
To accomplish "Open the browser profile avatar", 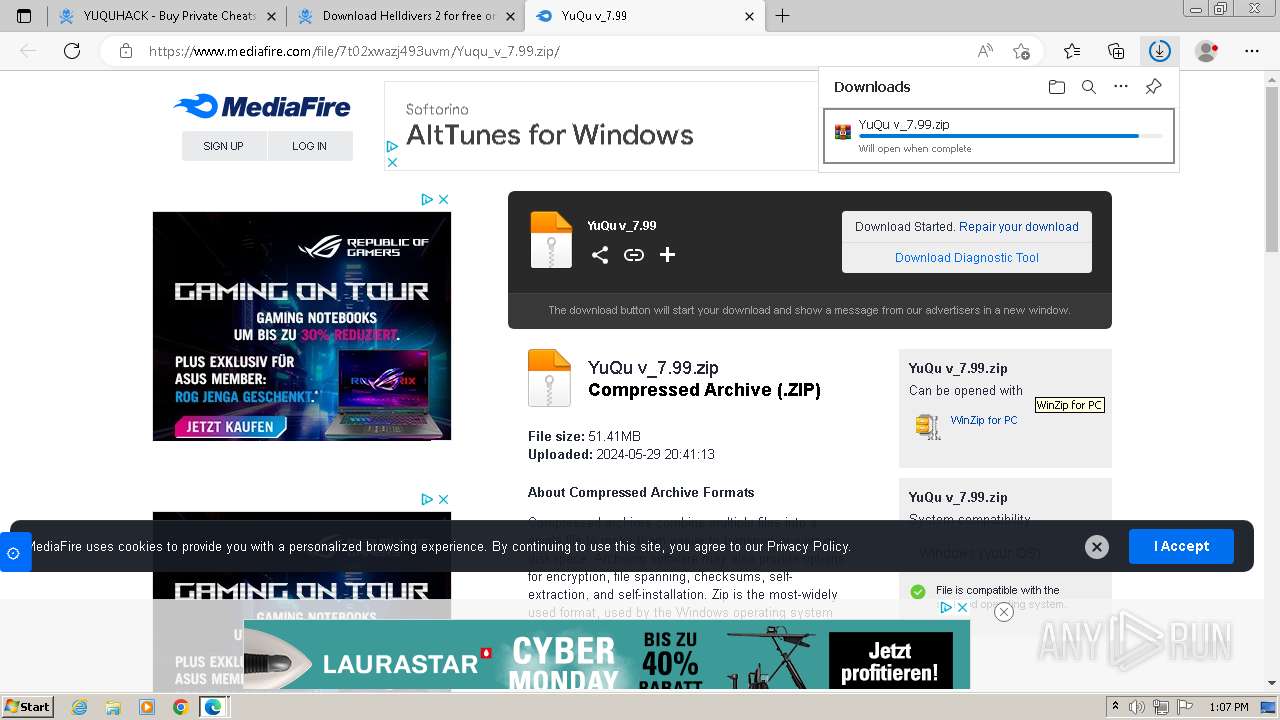I will click(x=1207, y=51).
